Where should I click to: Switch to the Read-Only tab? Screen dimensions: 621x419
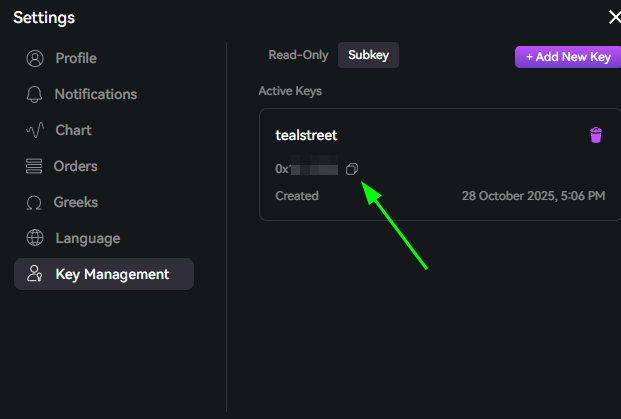297,56
